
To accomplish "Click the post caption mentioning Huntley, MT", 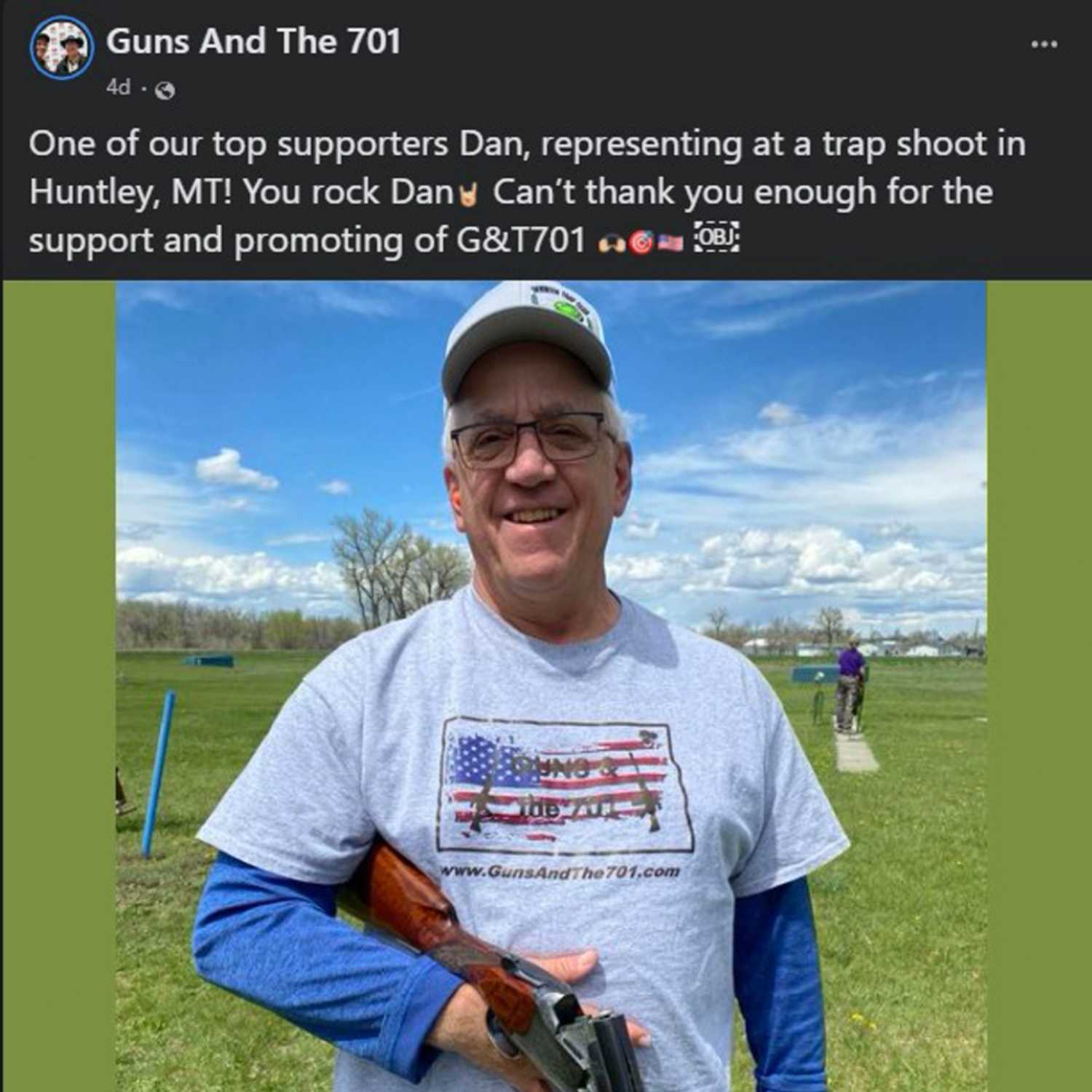I will (x=527, y=192).
